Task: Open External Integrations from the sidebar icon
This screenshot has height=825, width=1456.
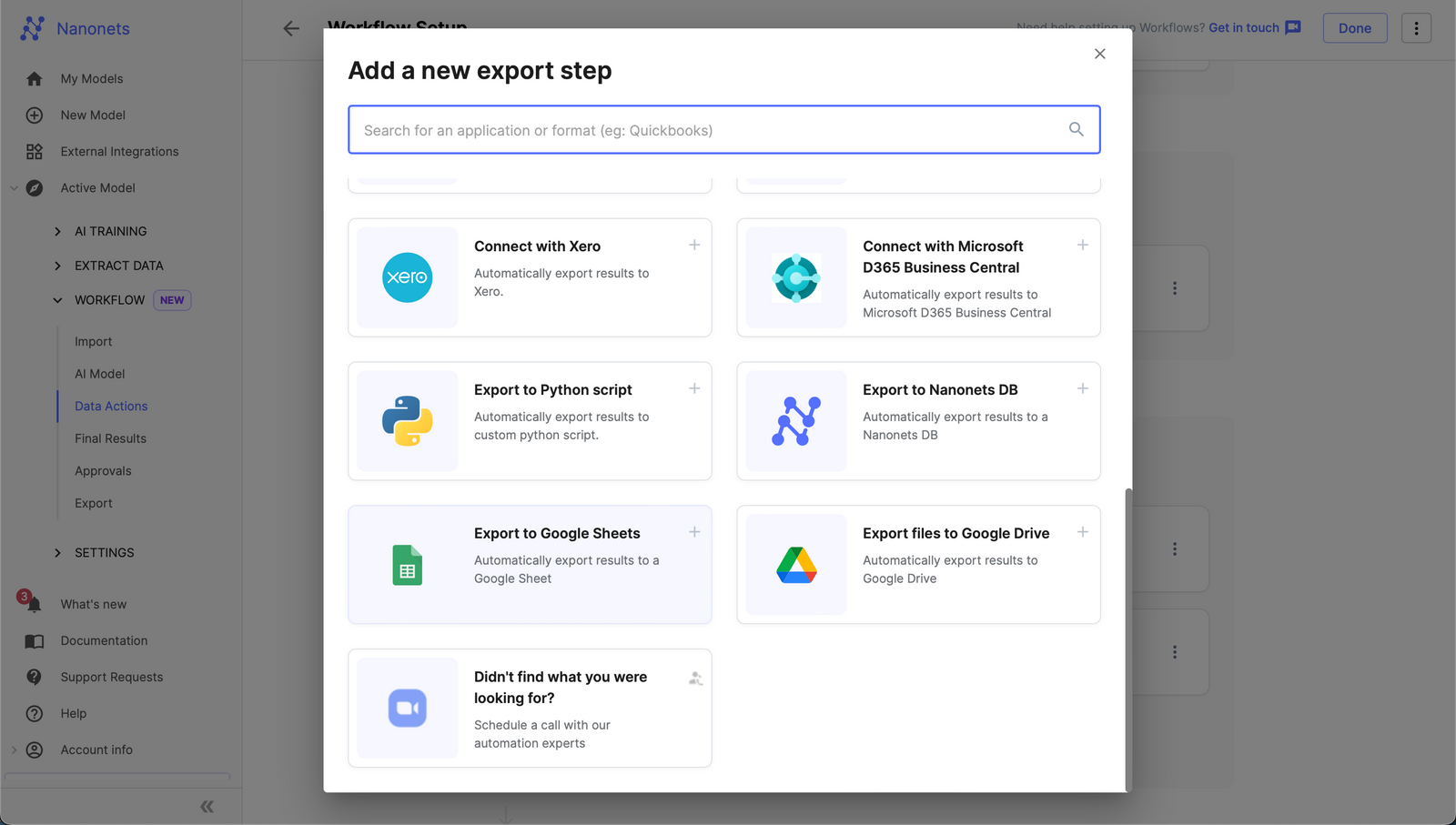Action: tap(34, 151)
